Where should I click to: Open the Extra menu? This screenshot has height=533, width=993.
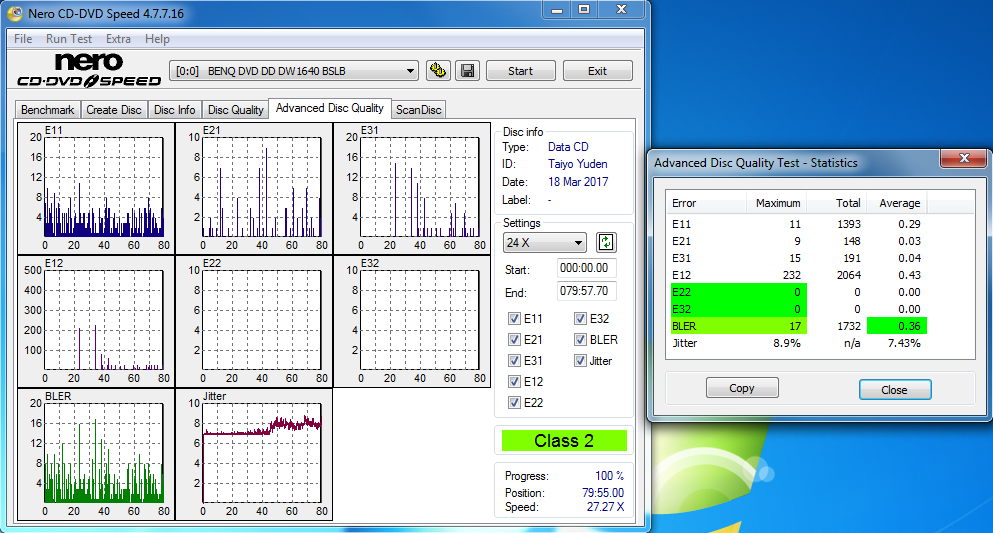tap(118, 39)
